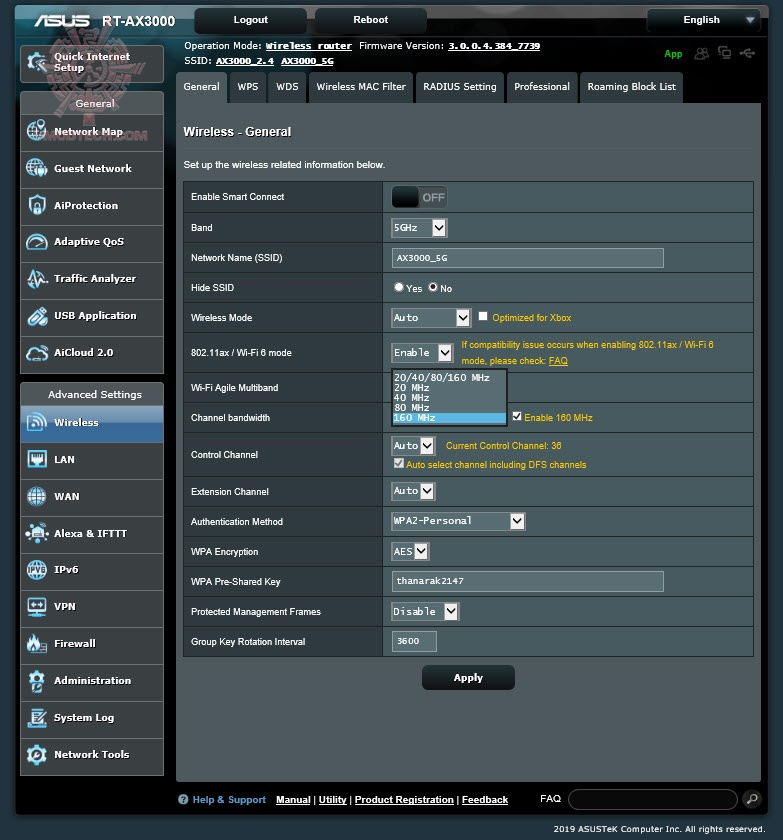Toggle the Enable Smart Connect switch

[419, 197]
